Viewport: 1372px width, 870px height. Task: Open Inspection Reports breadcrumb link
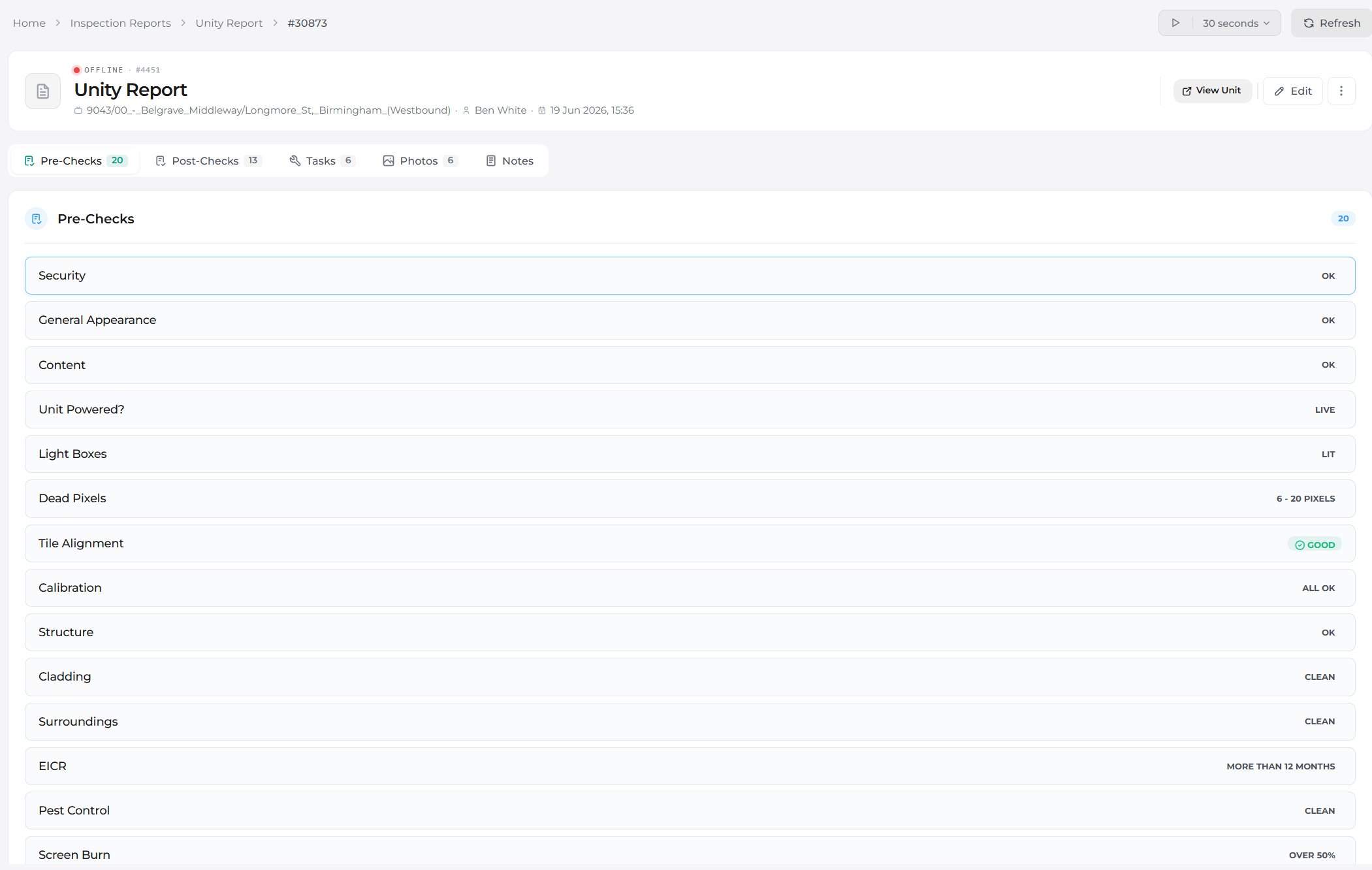(121, 23)
